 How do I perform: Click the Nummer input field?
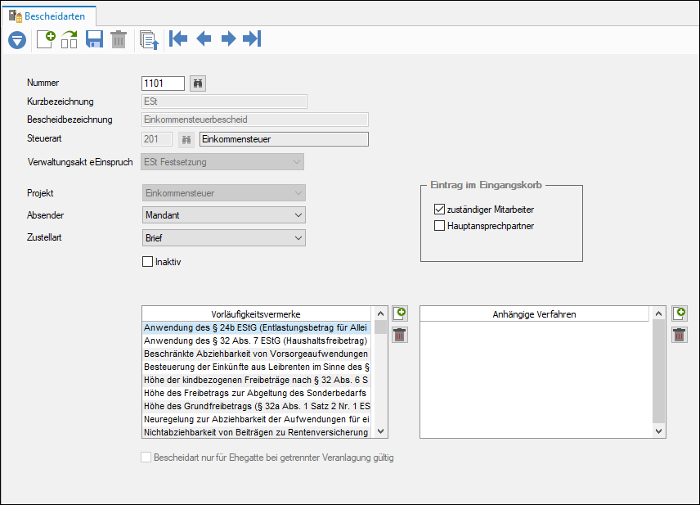163,83
